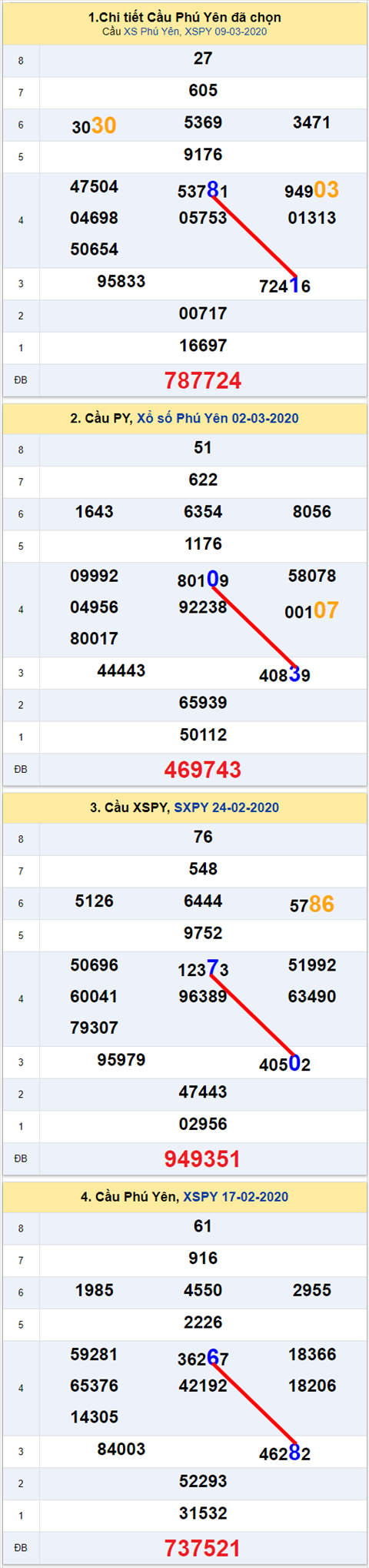This screenshot has height=1568, width=369.
Task: Select the number 1643
Action: pos(94,512)
